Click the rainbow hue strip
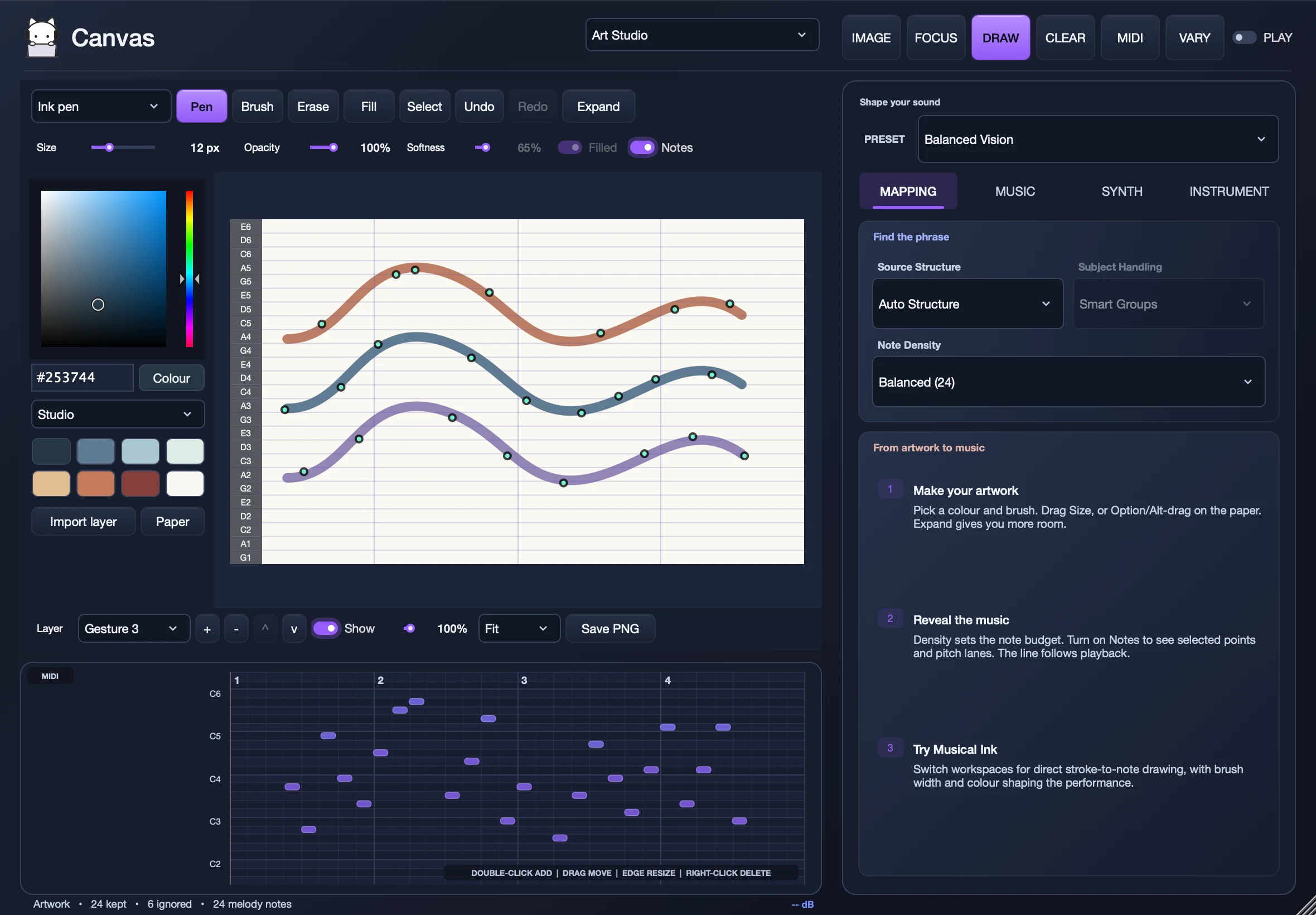 pyautogui.click(x=190, y=268)
